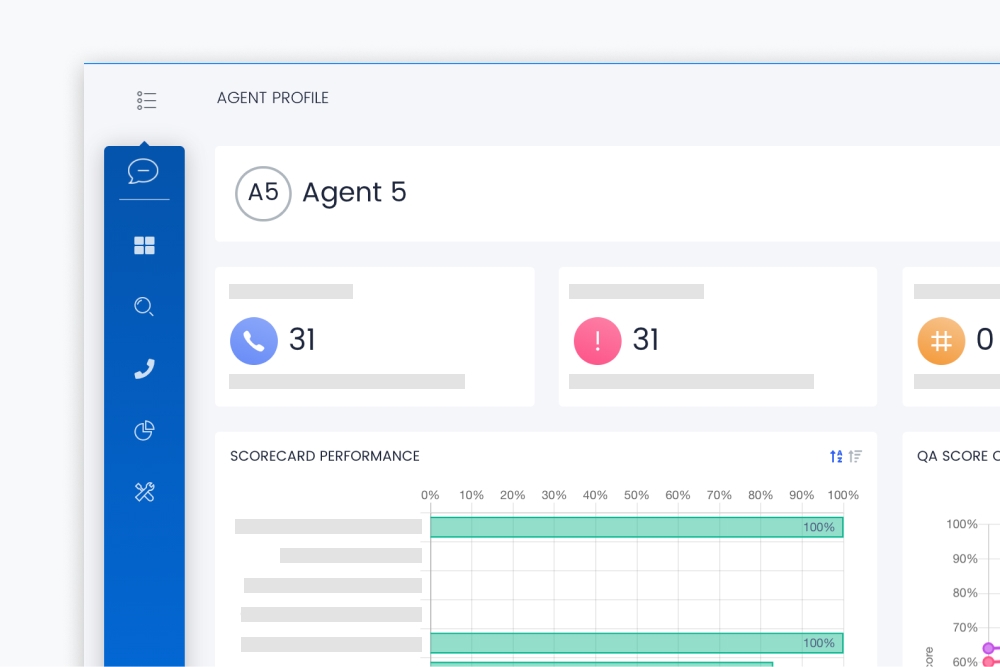Image resolution: width=1000 pixels, height=667 pixels.
Task: Click the SCORECARD PERFORMANCE heading
Action: coord(325,456)
